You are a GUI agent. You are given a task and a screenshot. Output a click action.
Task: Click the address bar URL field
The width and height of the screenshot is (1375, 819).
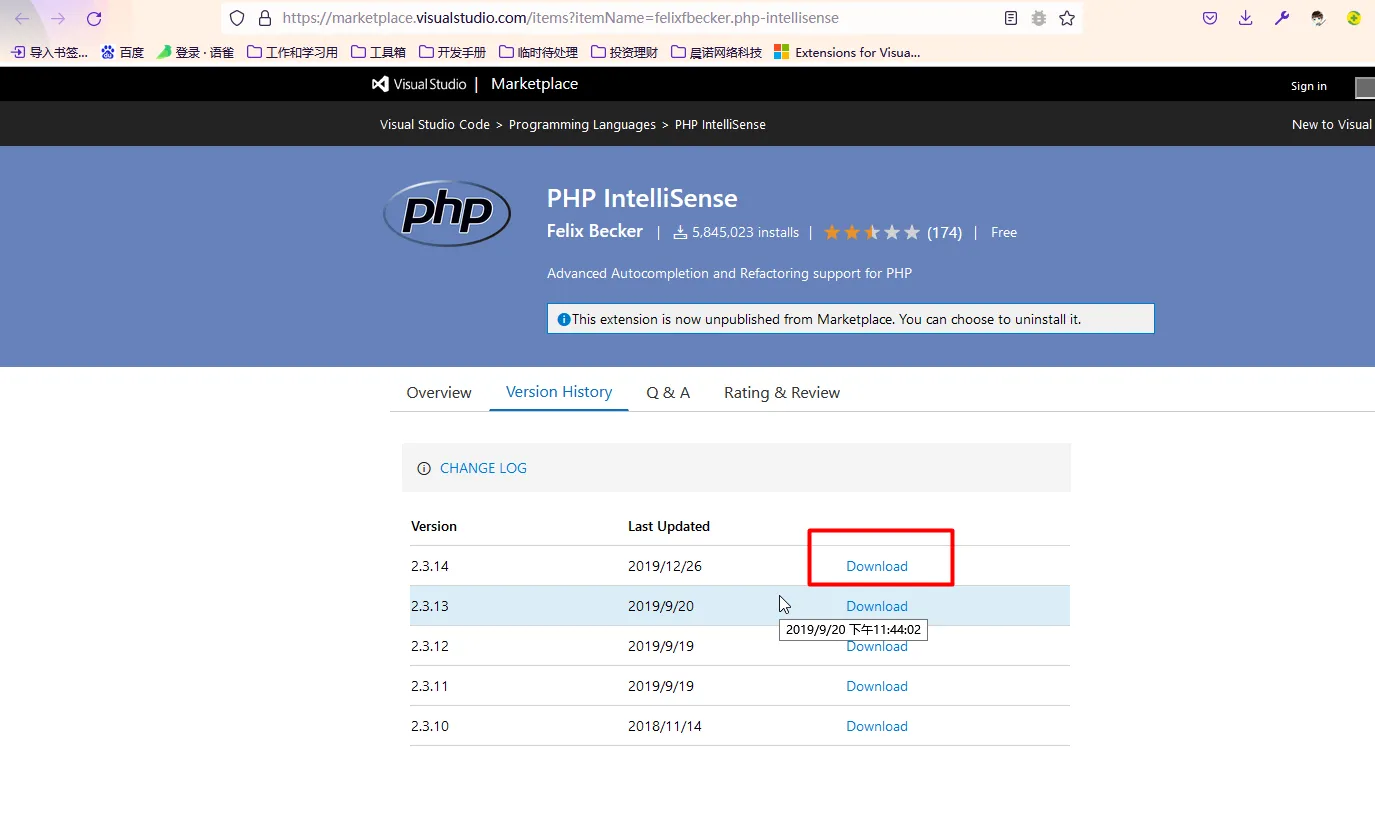(600, 18)
